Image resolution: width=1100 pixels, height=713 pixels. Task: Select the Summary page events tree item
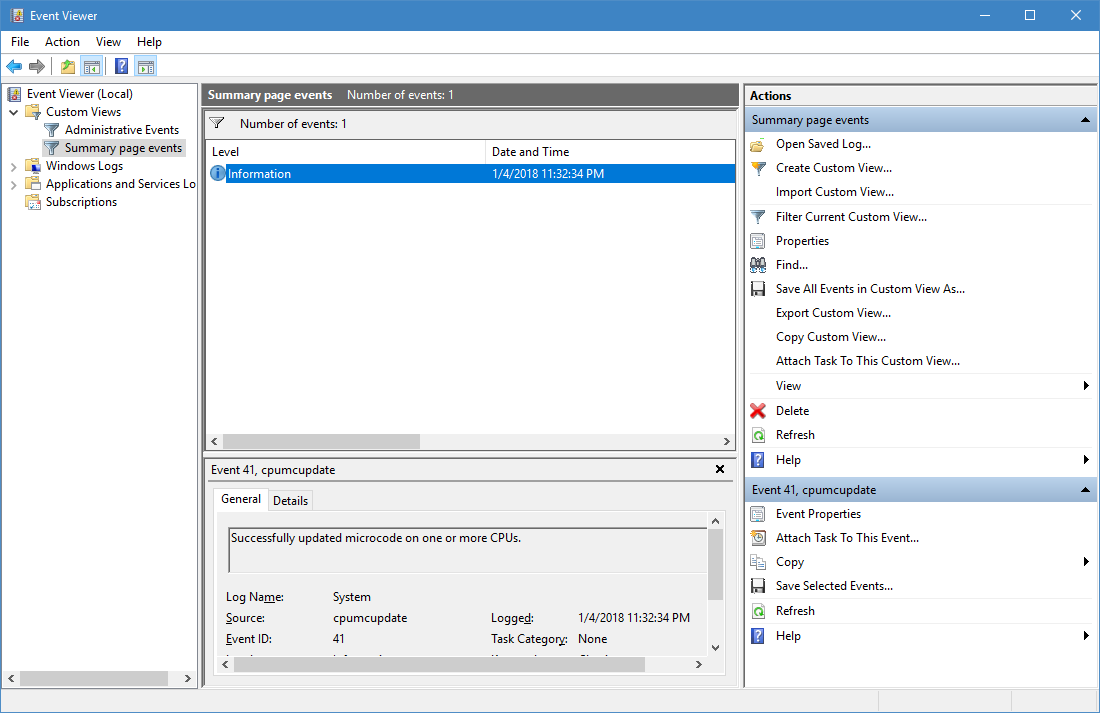point(123,148)
